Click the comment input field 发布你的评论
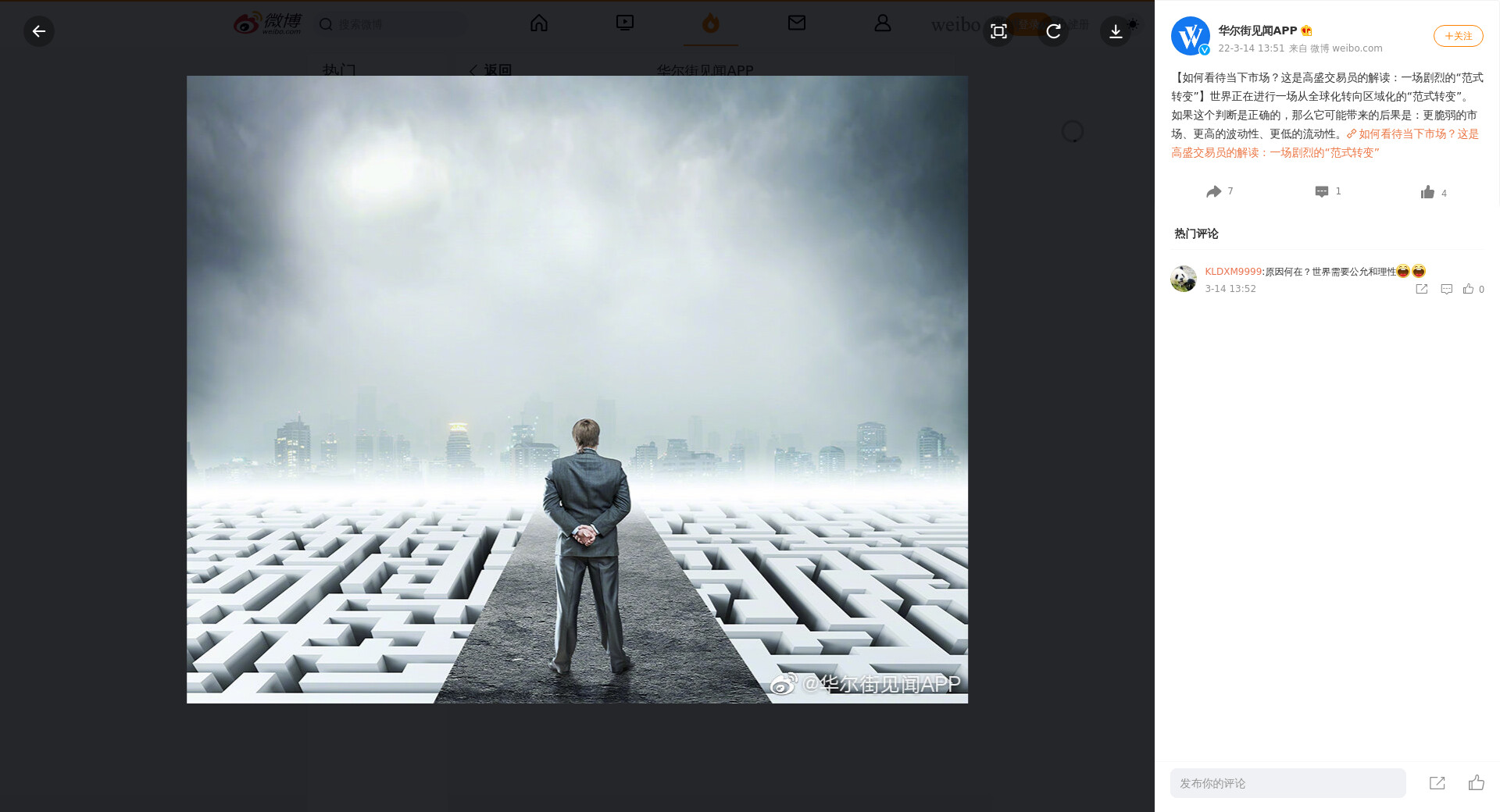This screenshot has height=812, width=1500. coord(1287,783)
